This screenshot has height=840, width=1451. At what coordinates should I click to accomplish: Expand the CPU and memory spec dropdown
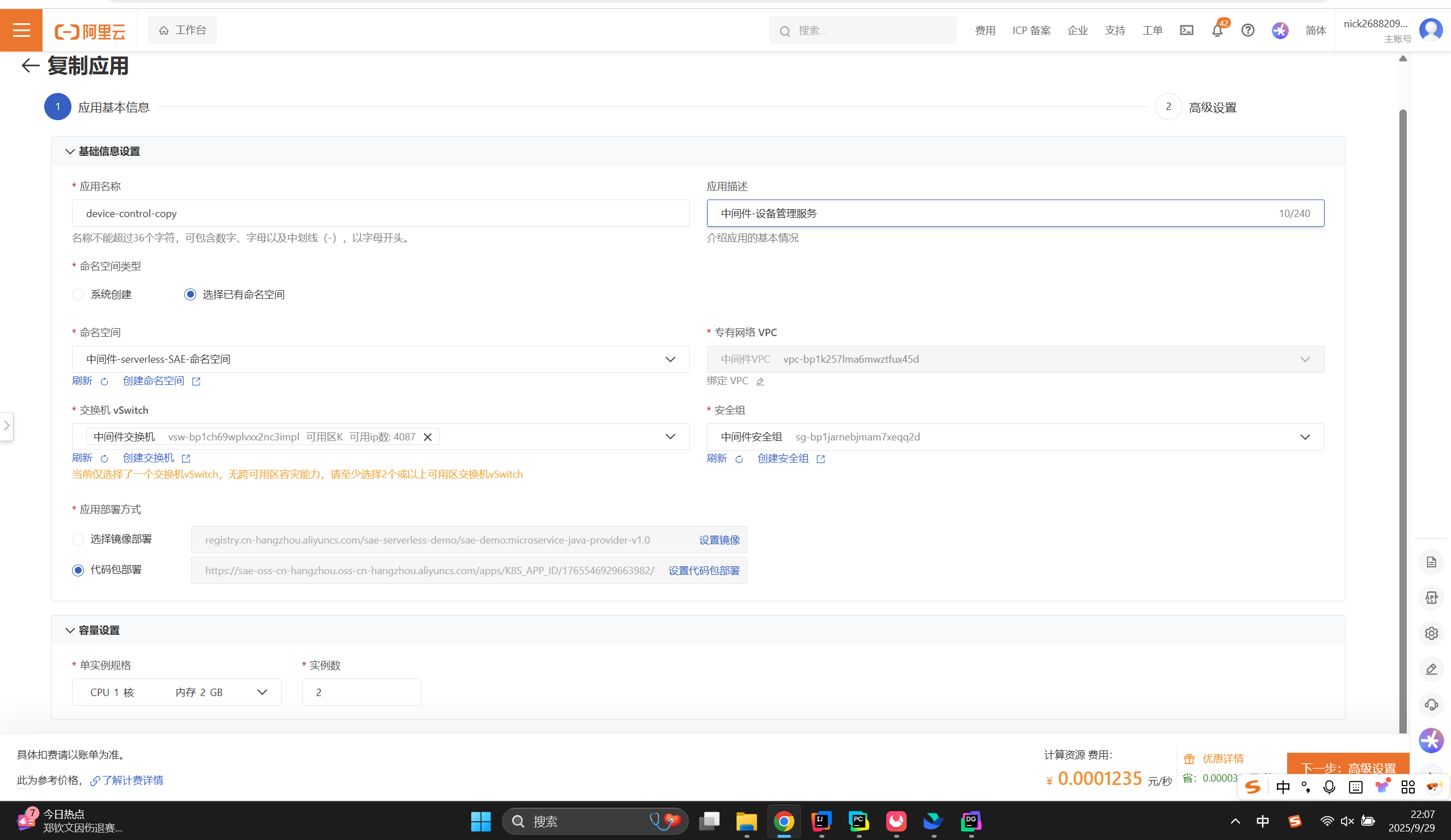[176, 692]
